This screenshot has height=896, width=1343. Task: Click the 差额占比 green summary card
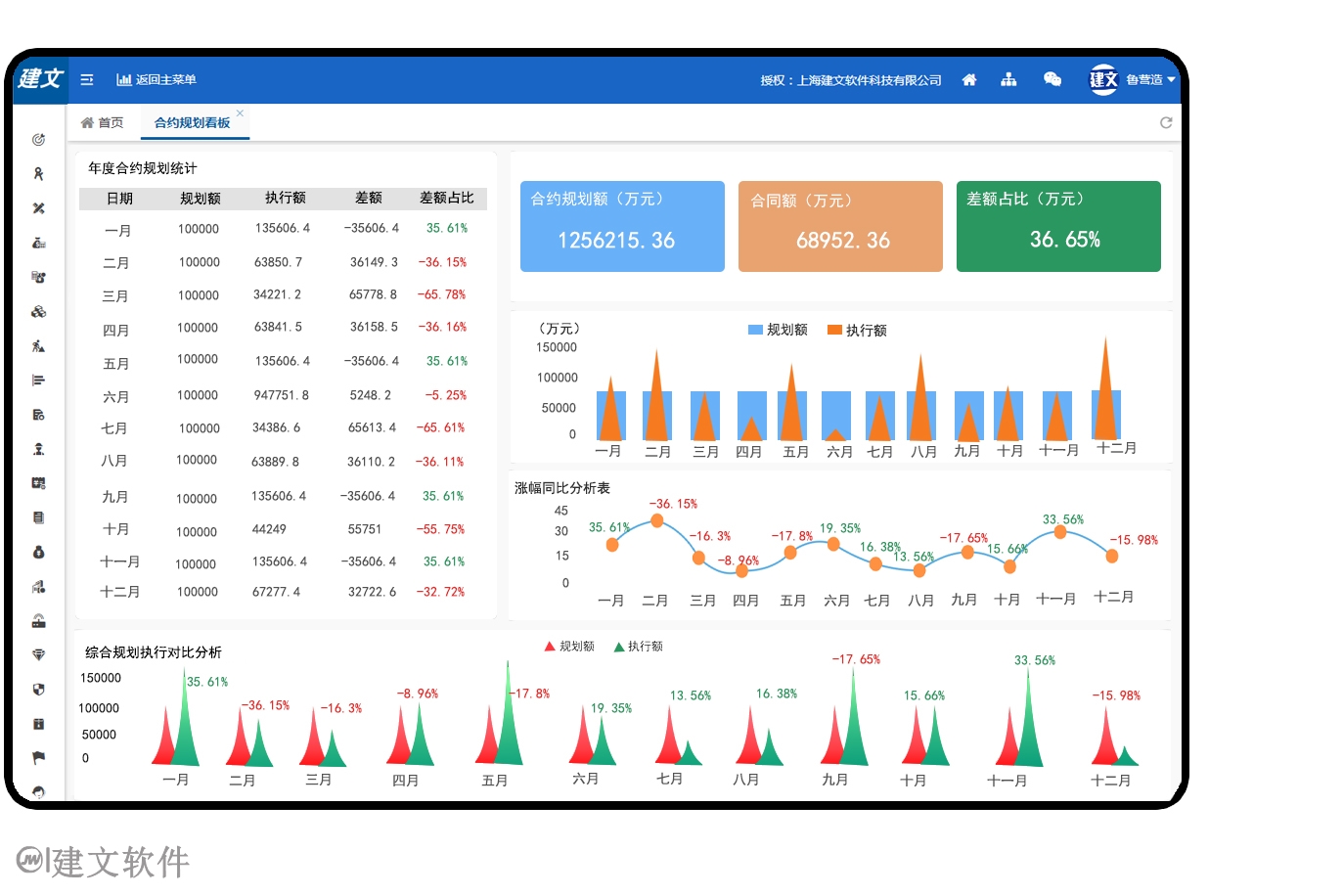[x=1058, y=226]
